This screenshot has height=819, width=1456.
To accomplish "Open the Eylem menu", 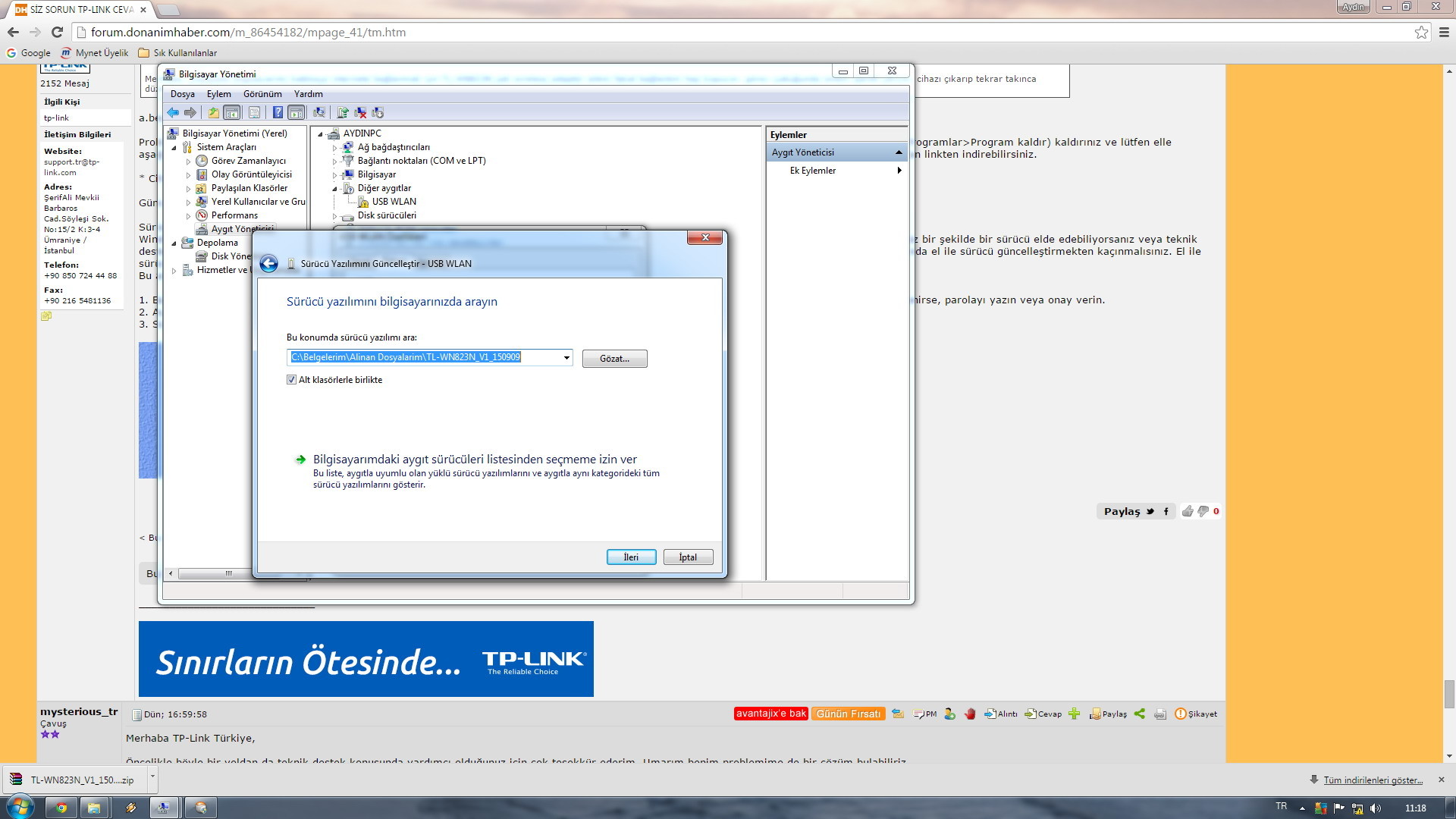I will pos(219,94).
